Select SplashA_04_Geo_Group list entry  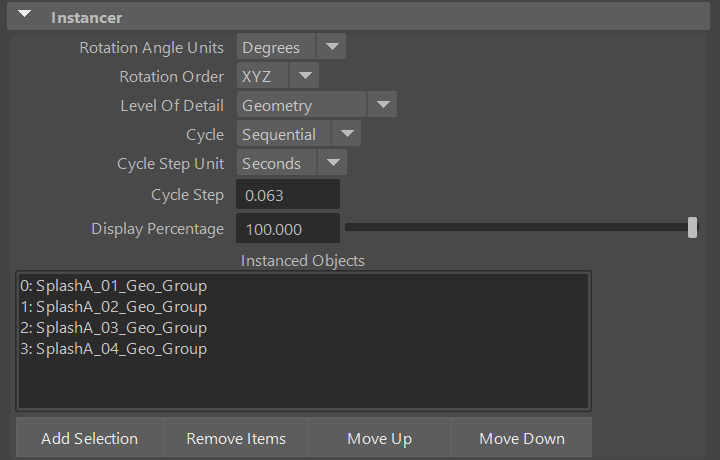point(113,349)
